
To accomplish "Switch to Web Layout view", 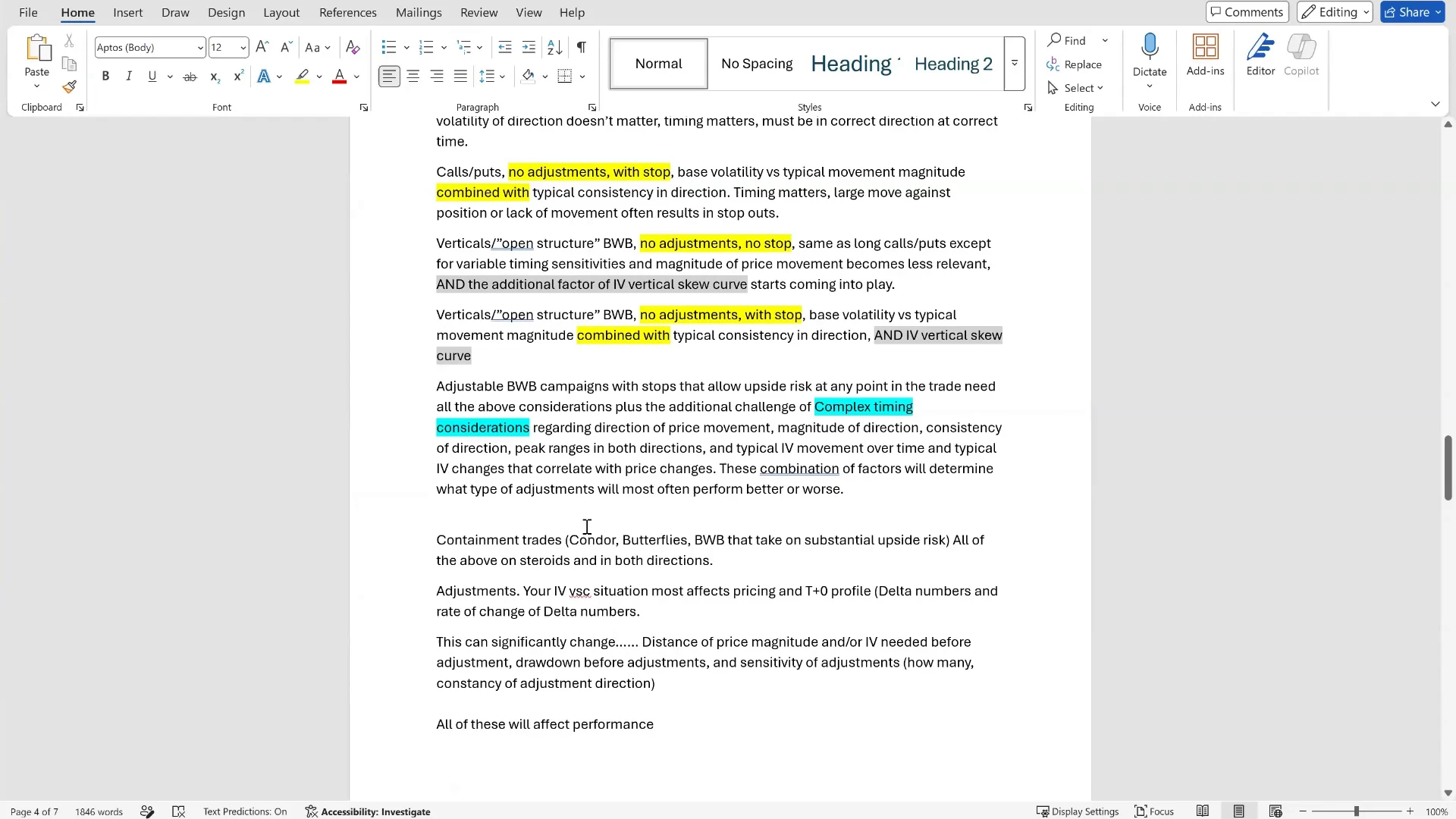I will [1276, 811].
